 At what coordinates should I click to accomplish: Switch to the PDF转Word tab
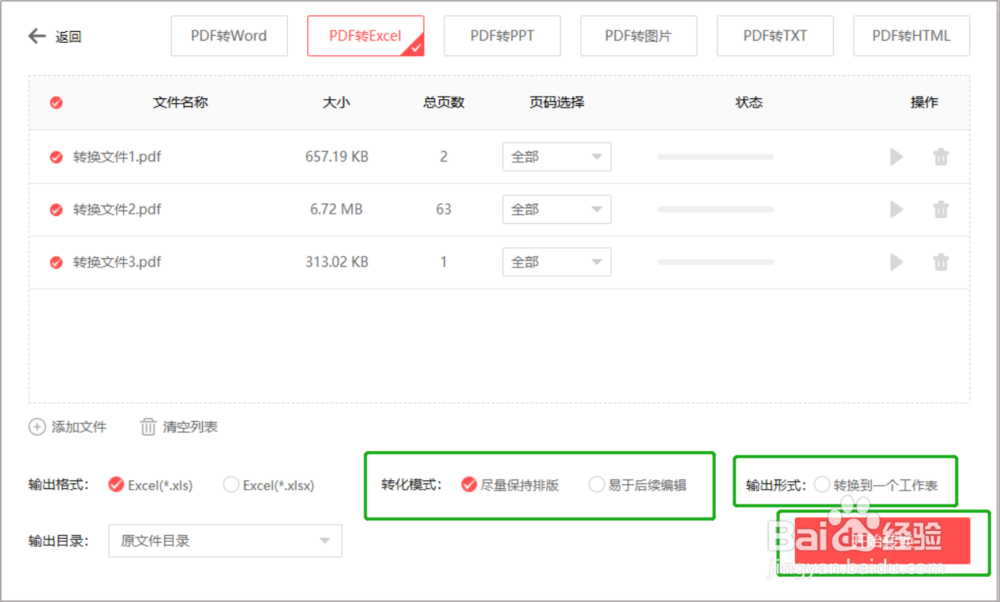pyautogui.click(x=229, y=35)
